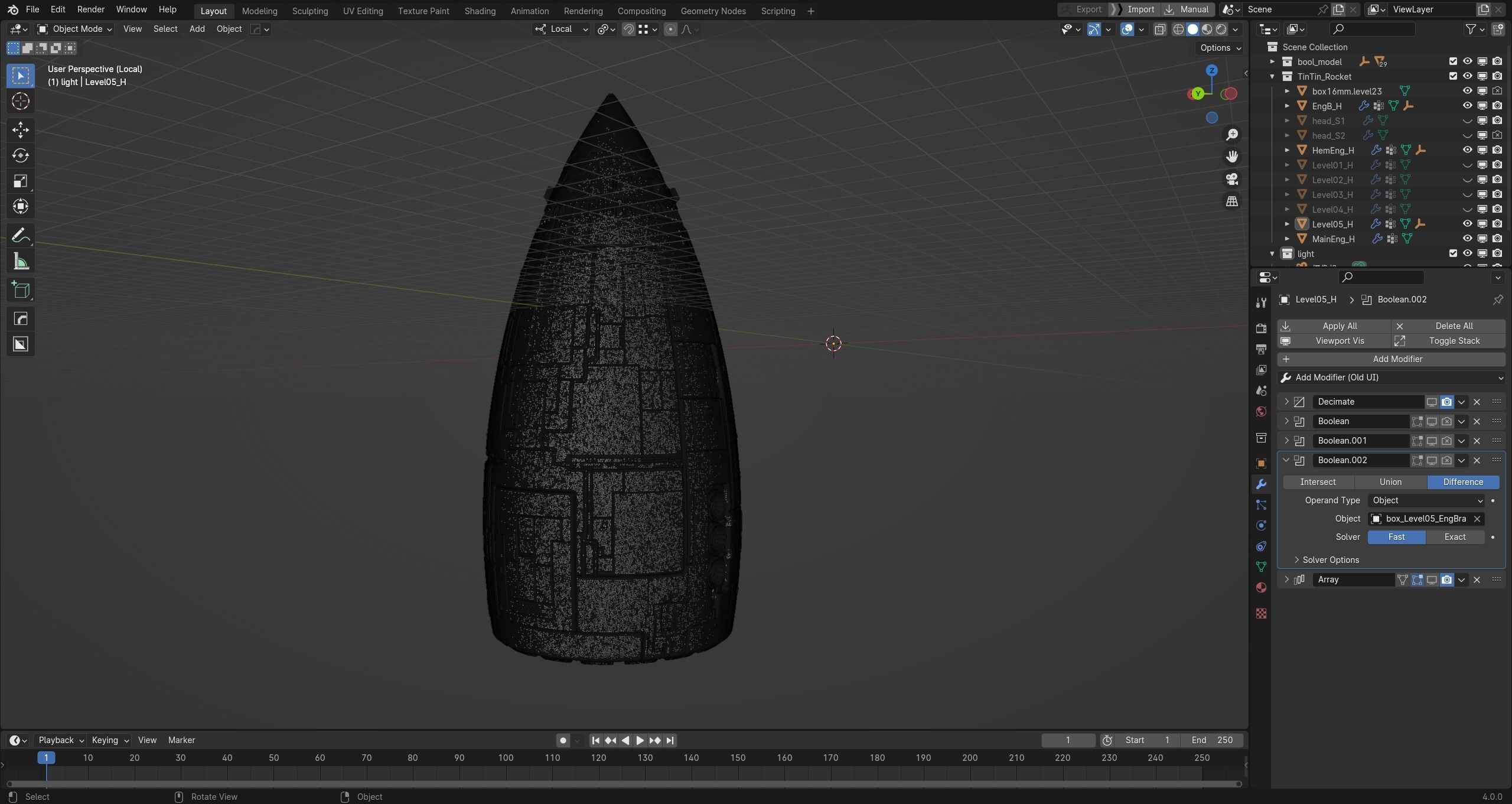The height and width of the screenshot is (804, 1512).
Task: Open the Sculpting workspace tab
Action: pos(309,11)
